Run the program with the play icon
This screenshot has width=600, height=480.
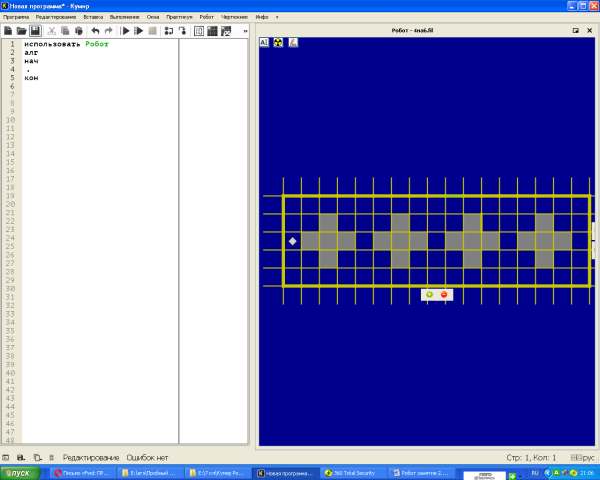(125, 31)
